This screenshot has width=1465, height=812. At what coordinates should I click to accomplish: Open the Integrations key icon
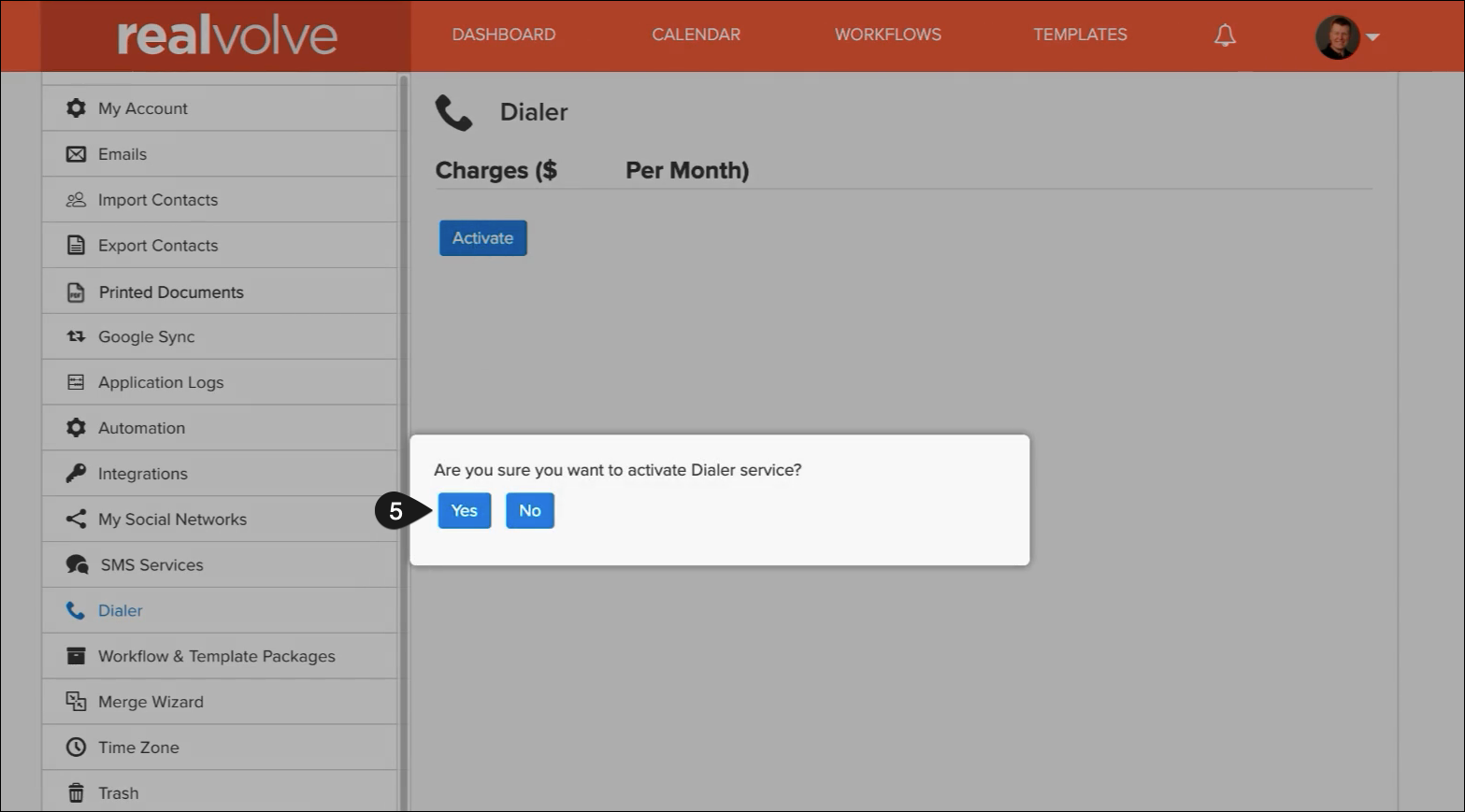pyautogui.click(x=76, y=474)
